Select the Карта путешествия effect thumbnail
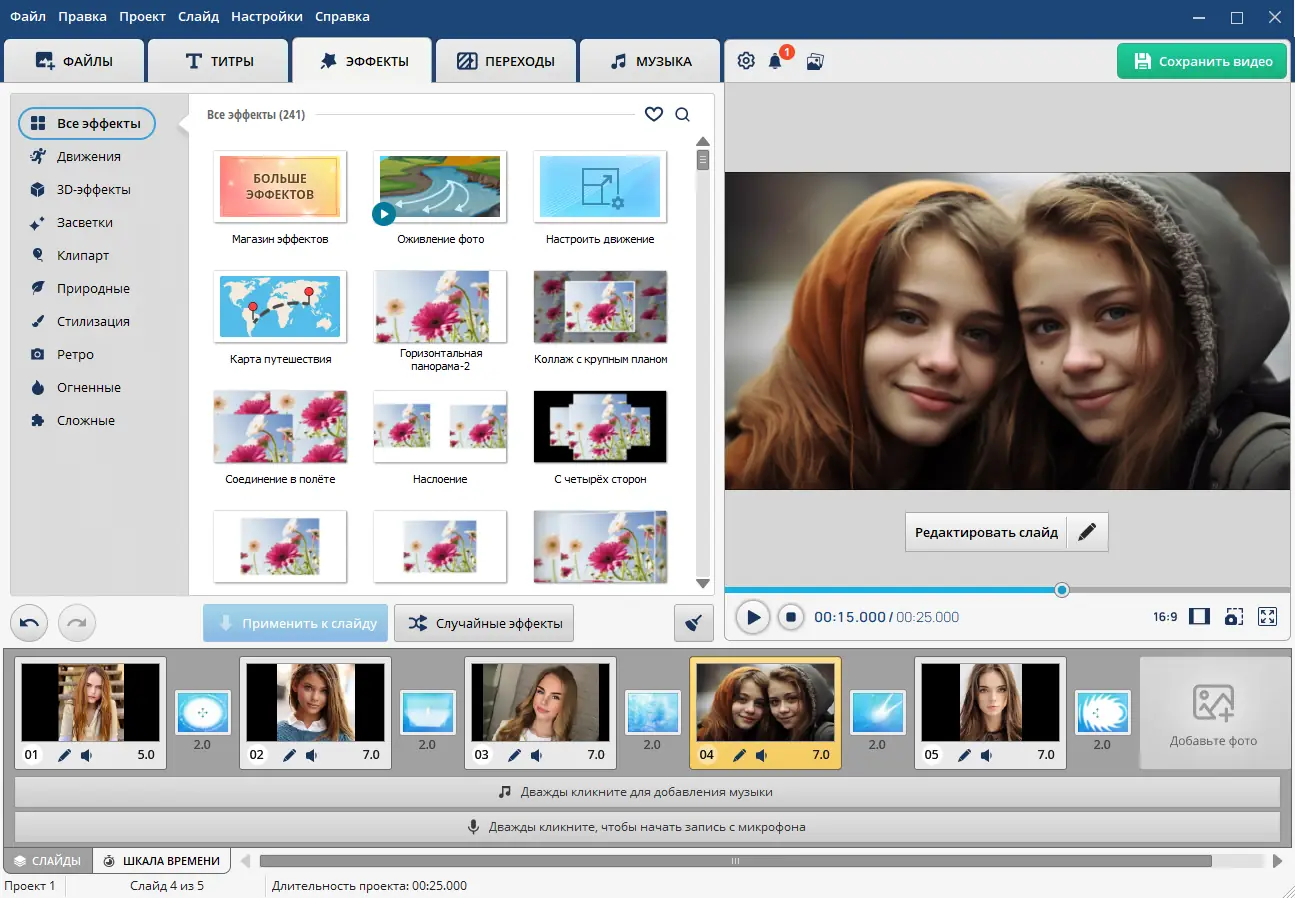1295x898 pixels. [x=280, y=307]
